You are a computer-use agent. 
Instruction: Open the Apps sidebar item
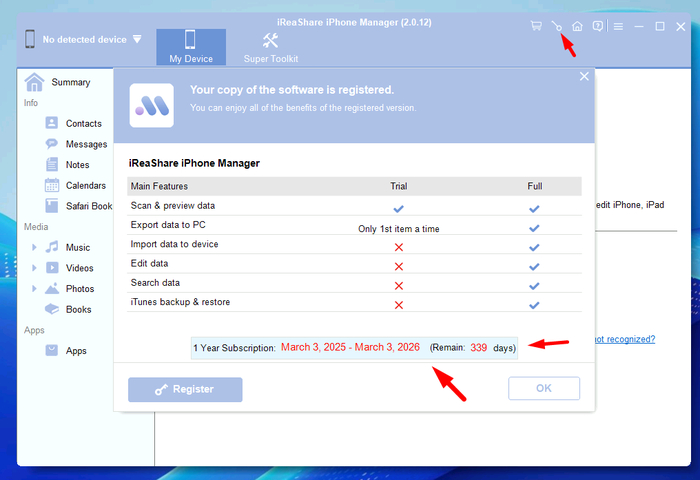(x=76, y=351)
